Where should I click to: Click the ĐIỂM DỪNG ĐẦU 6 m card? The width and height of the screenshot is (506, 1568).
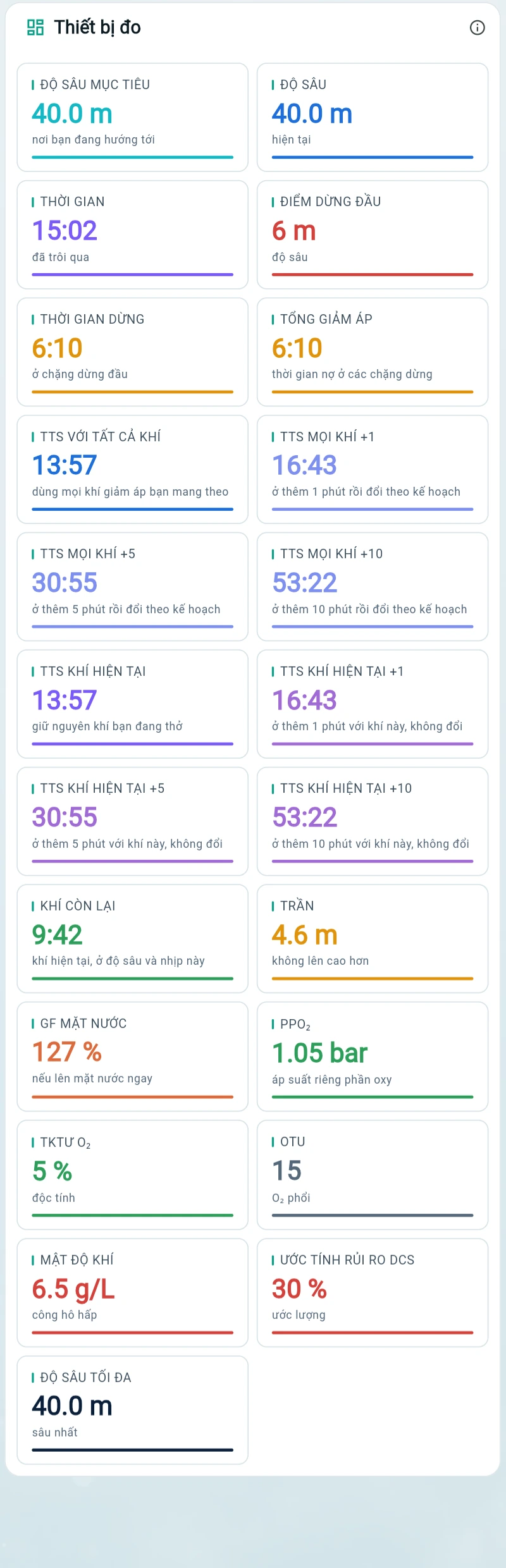(x=373, y=235)
